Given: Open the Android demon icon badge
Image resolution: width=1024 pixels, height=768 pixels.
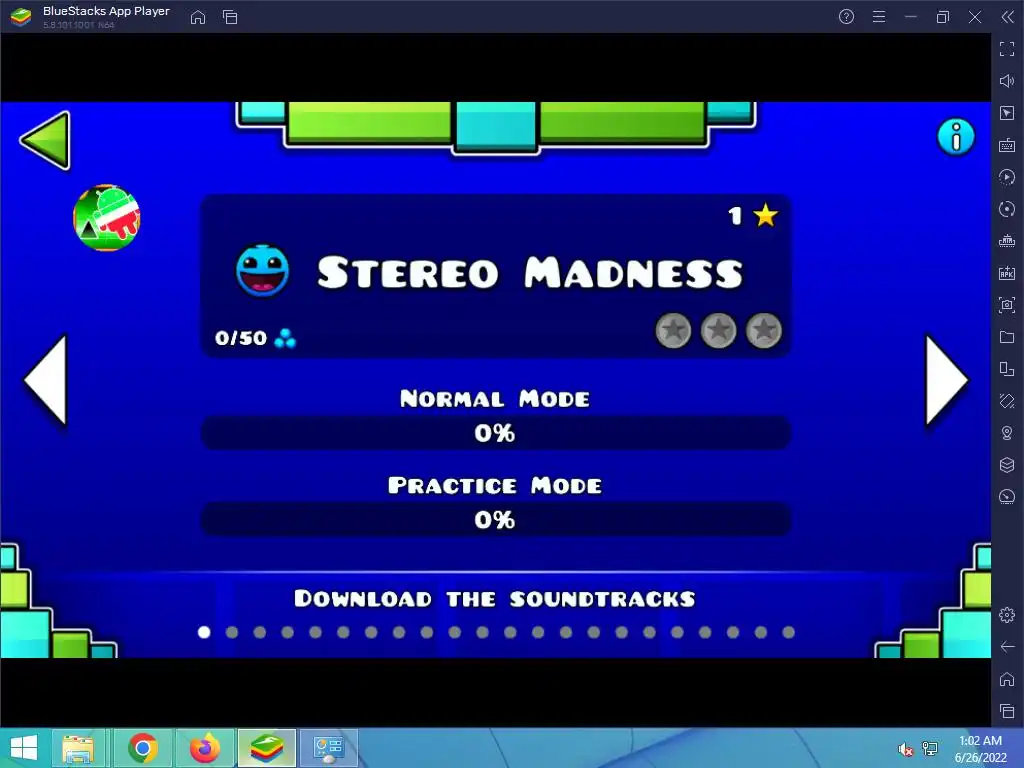Looking at the screenshot, I should tap(107, 218).
